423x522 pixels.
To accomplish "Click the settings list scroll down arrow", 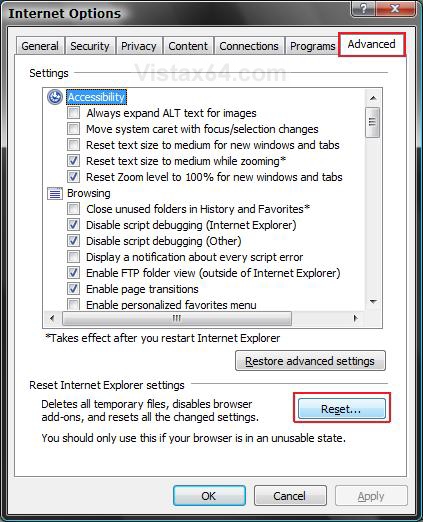I will click(x=373, y=301).
